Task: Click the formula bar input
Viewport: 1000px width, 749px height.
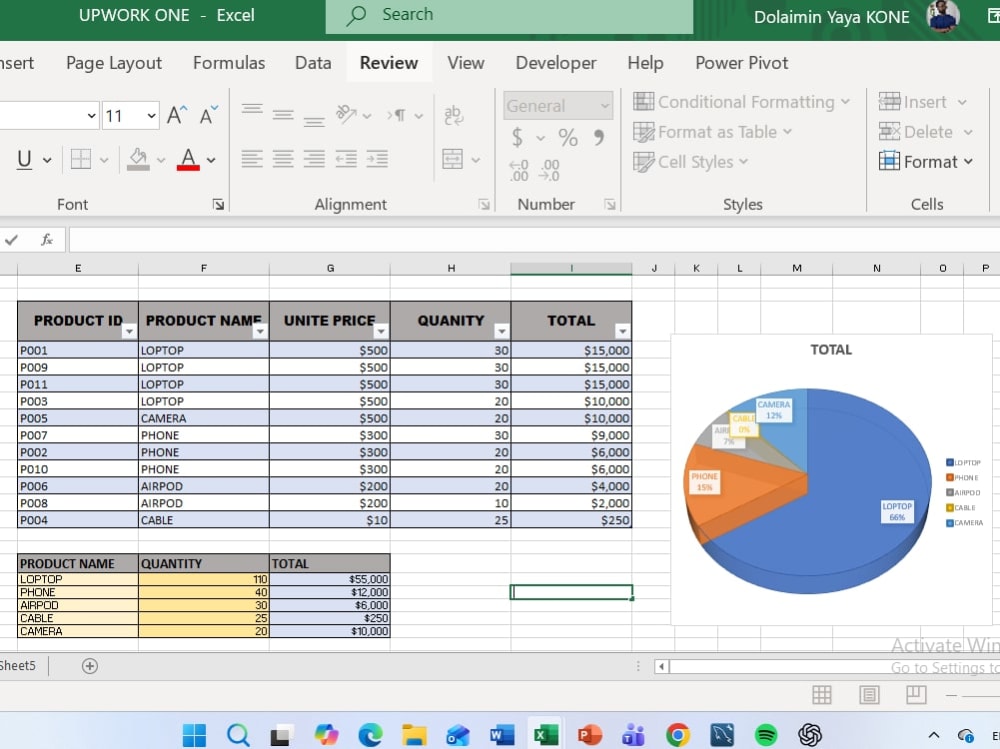Action: coord(534,240)
